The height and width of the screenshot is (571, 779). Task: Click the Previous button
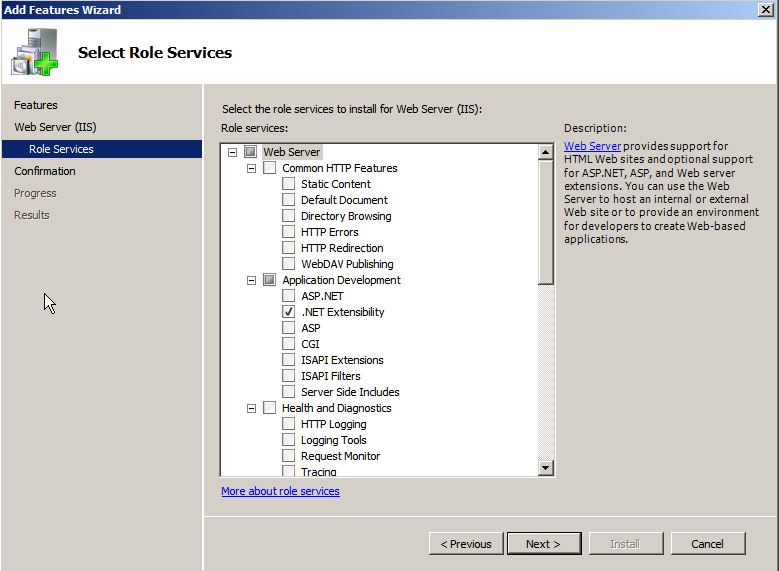466,544
